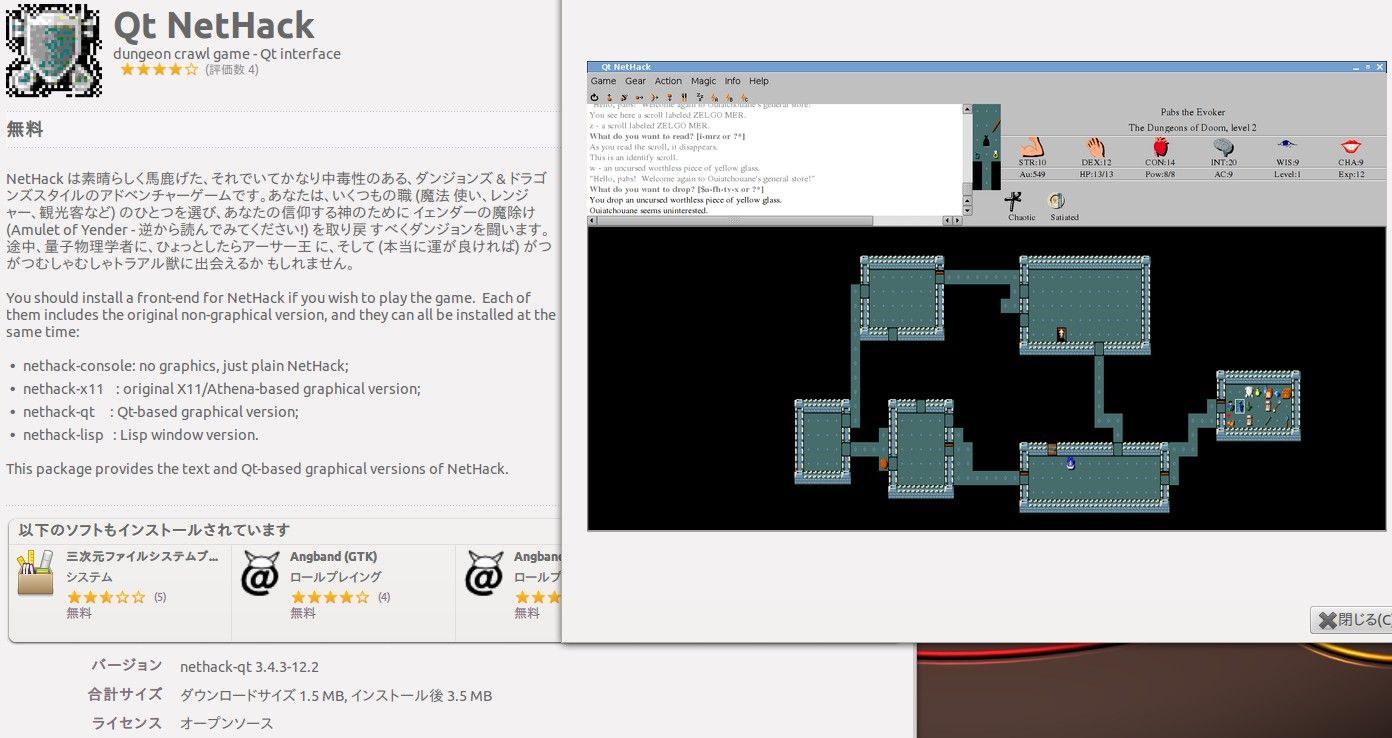1392x738 pixels.
Task: Click the 'HP:13/13' value
Action: (x=1096, y=174)
